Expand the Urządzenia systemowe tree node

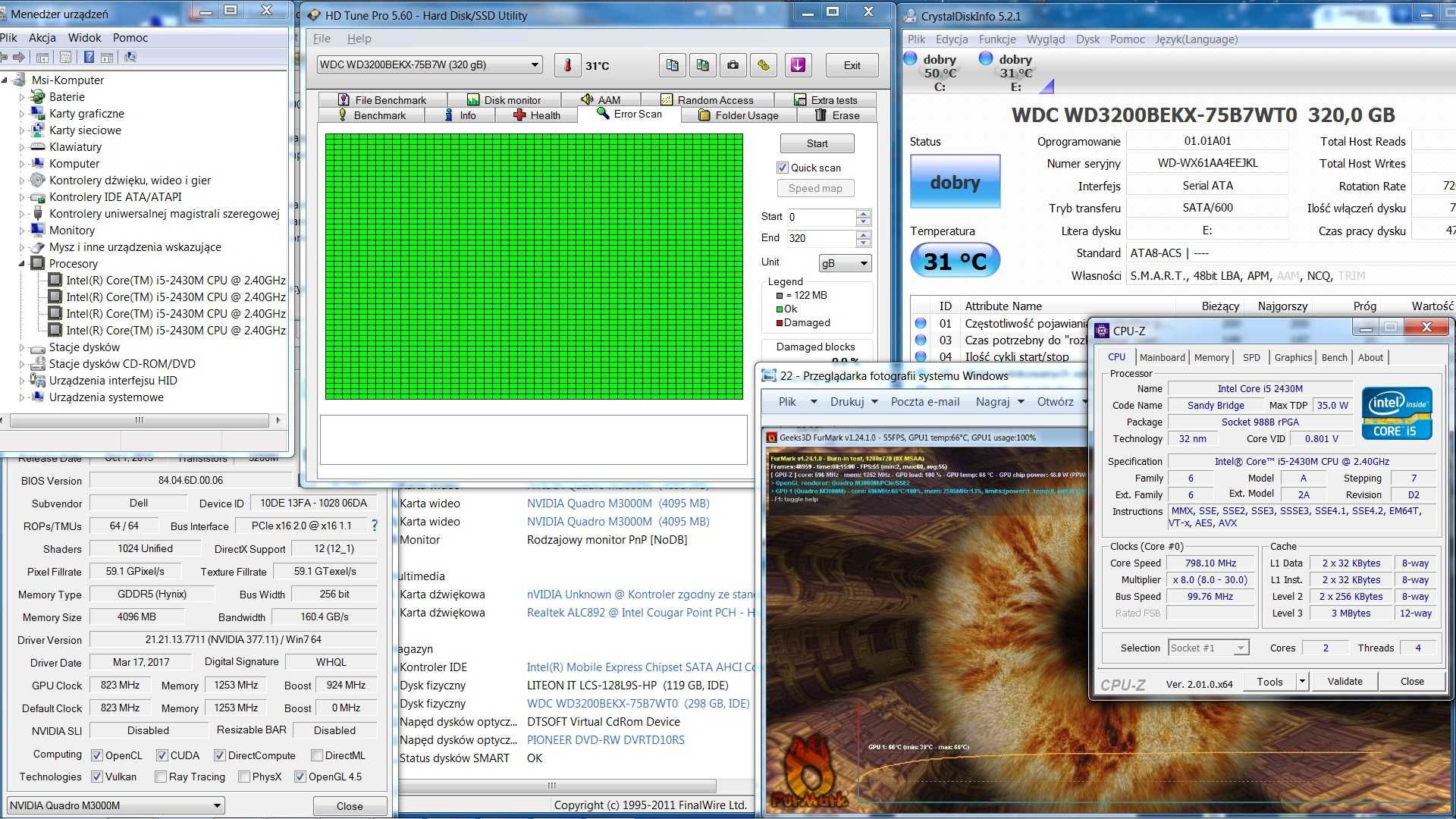pyautogui.click(x=22, y=397)
